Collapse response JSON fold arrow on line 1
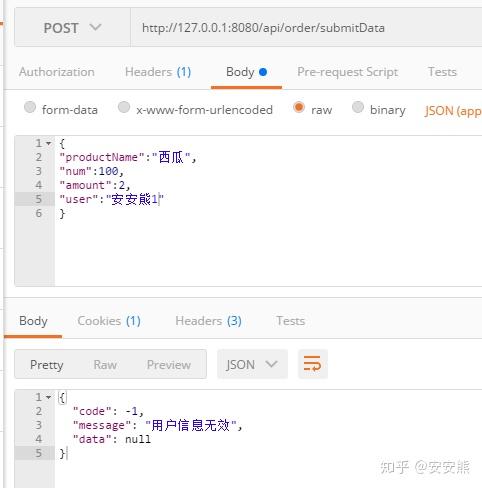The image size is (482, 488). [x=49, y=397]
